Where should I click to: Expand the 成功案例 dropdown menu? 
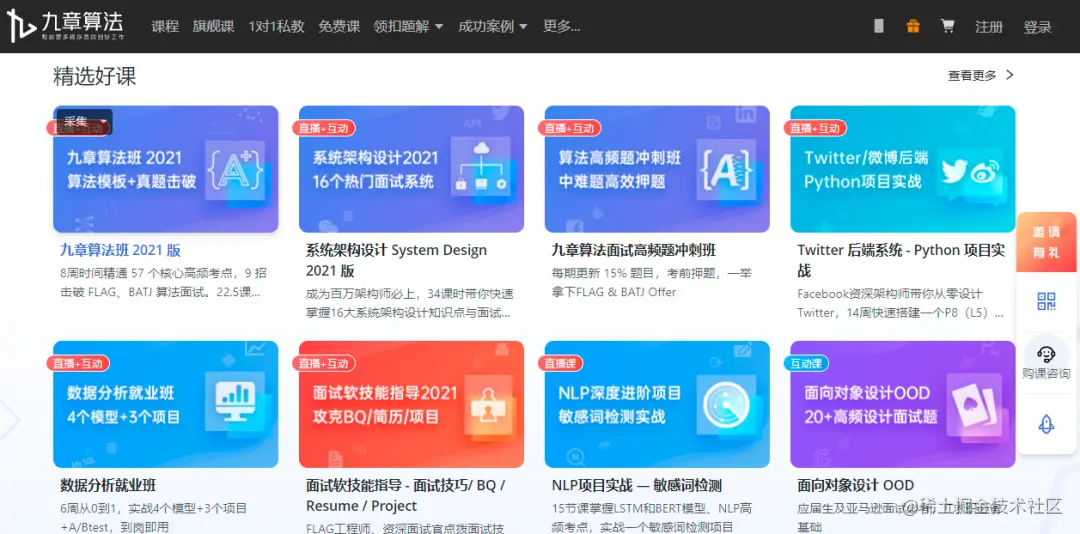coord(492,27)
